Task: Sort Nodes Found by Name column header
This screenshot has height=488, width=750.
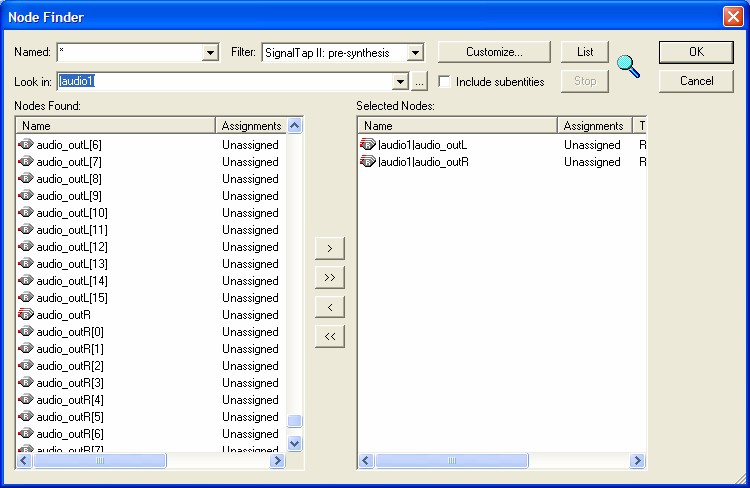Action: point(115,126)
